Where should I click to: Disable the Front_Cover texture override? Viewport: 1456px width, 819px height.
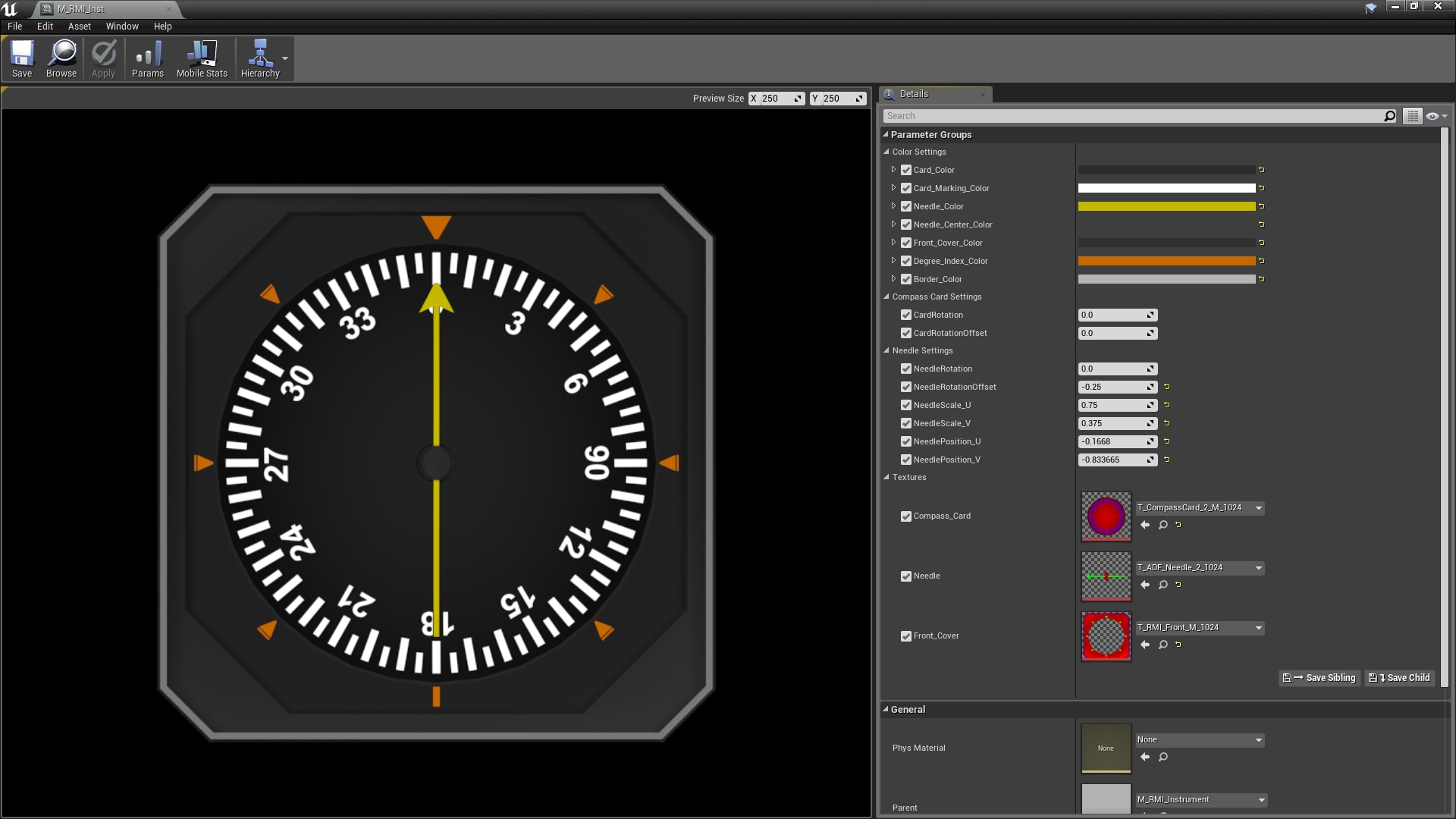(x=905, y=635)
